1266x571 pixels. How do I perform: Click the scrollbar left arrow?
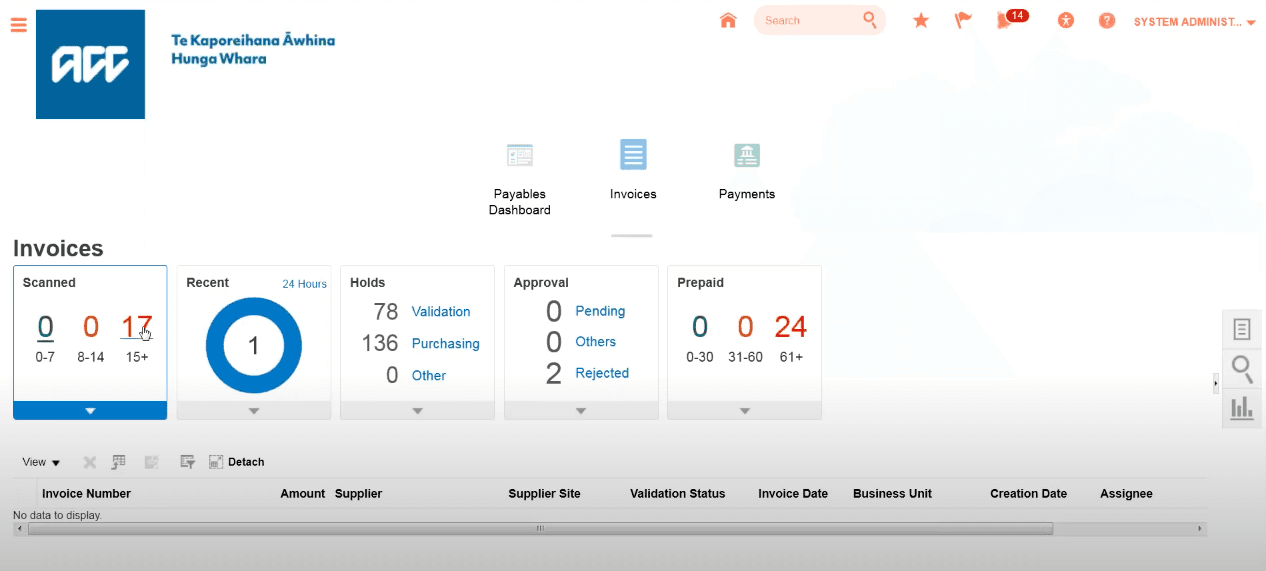20,528
